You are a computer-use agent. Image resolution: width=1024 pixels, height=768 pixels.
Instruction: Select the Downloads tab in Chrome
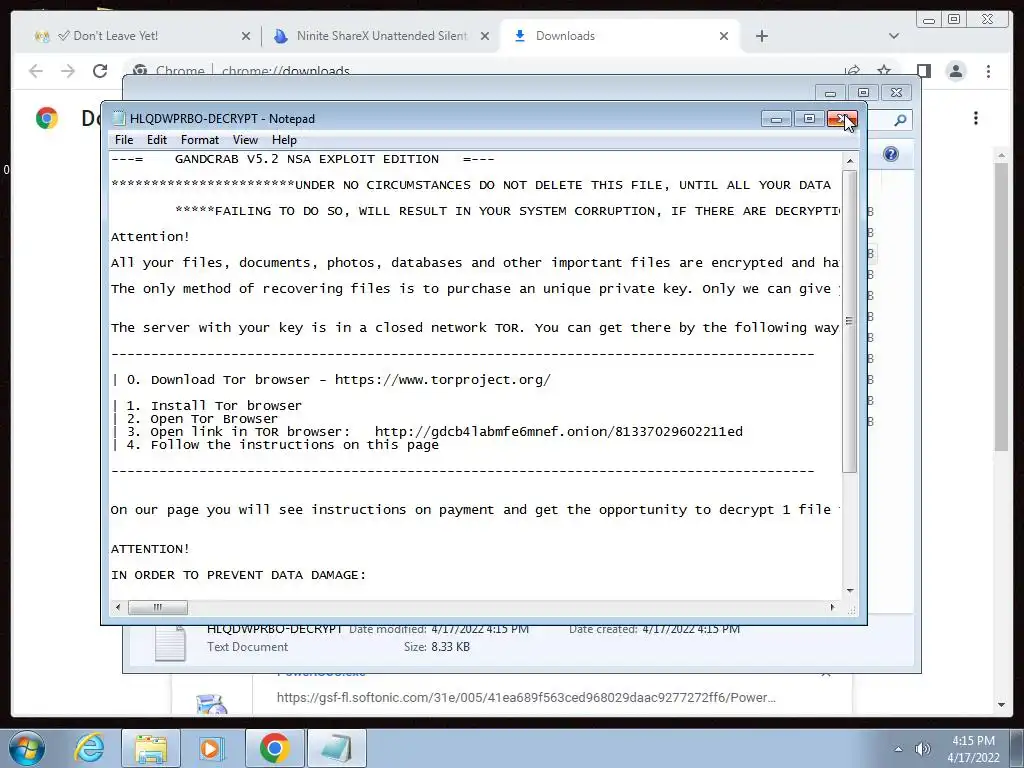(x=619, y=36)
